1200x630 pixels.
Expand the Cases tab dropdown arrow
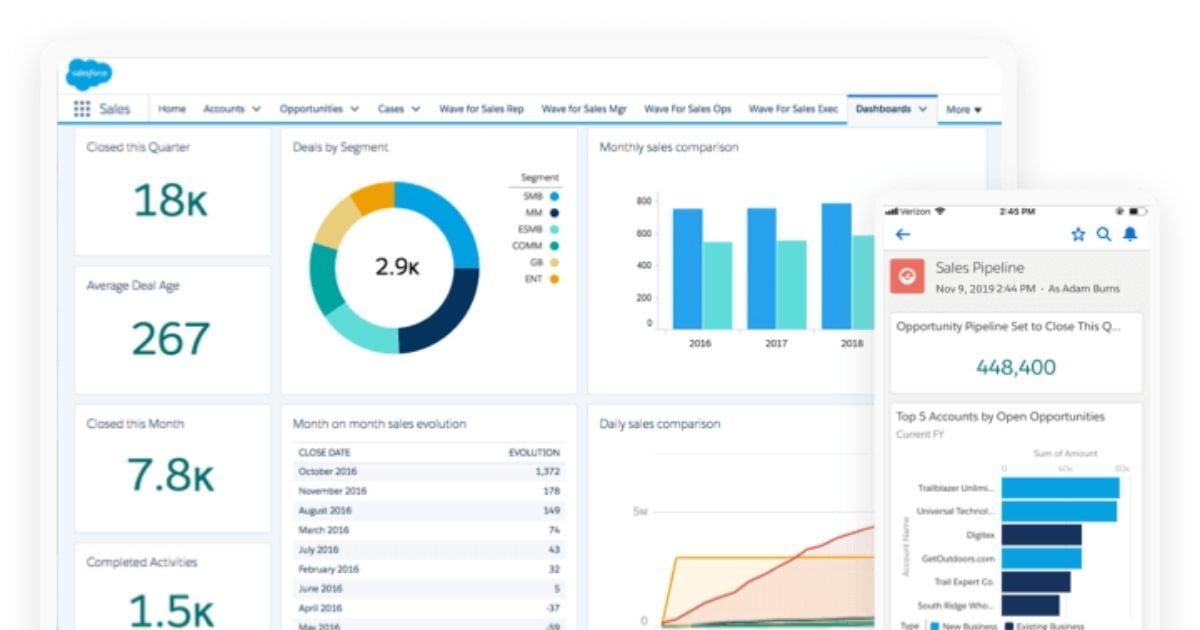point(416,109)
